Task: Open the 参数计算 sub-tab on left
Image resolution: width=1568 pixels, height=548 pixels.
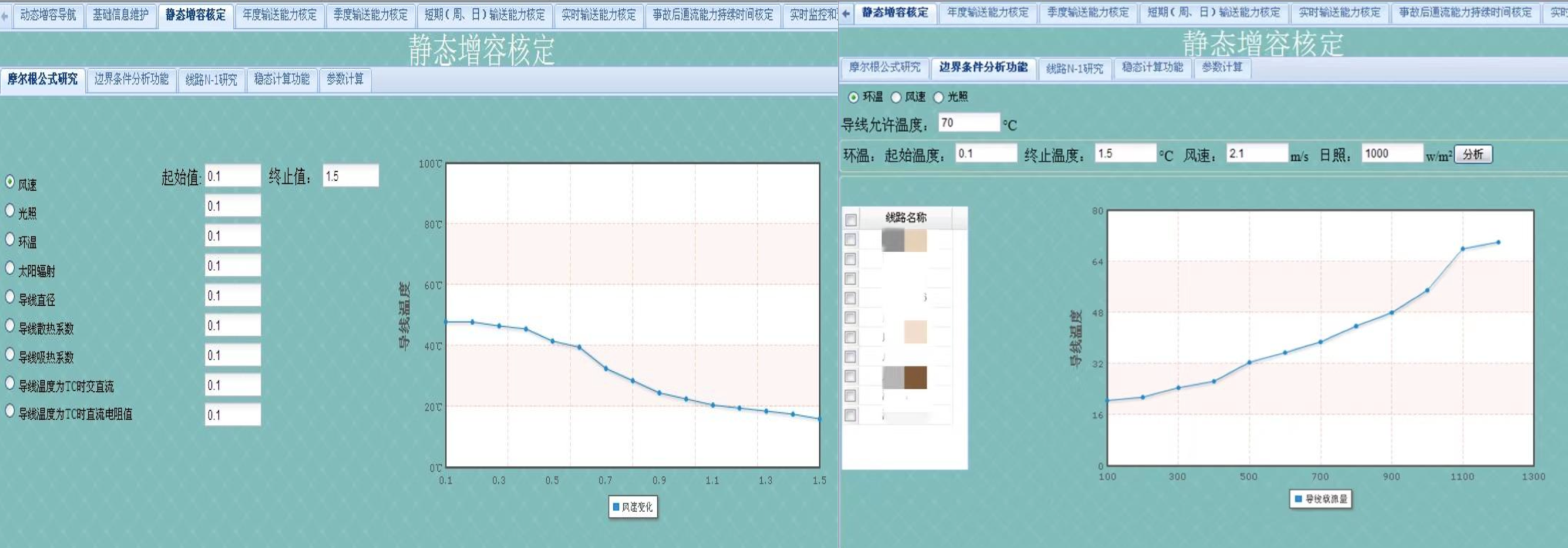Action: [x=344, y=79]
